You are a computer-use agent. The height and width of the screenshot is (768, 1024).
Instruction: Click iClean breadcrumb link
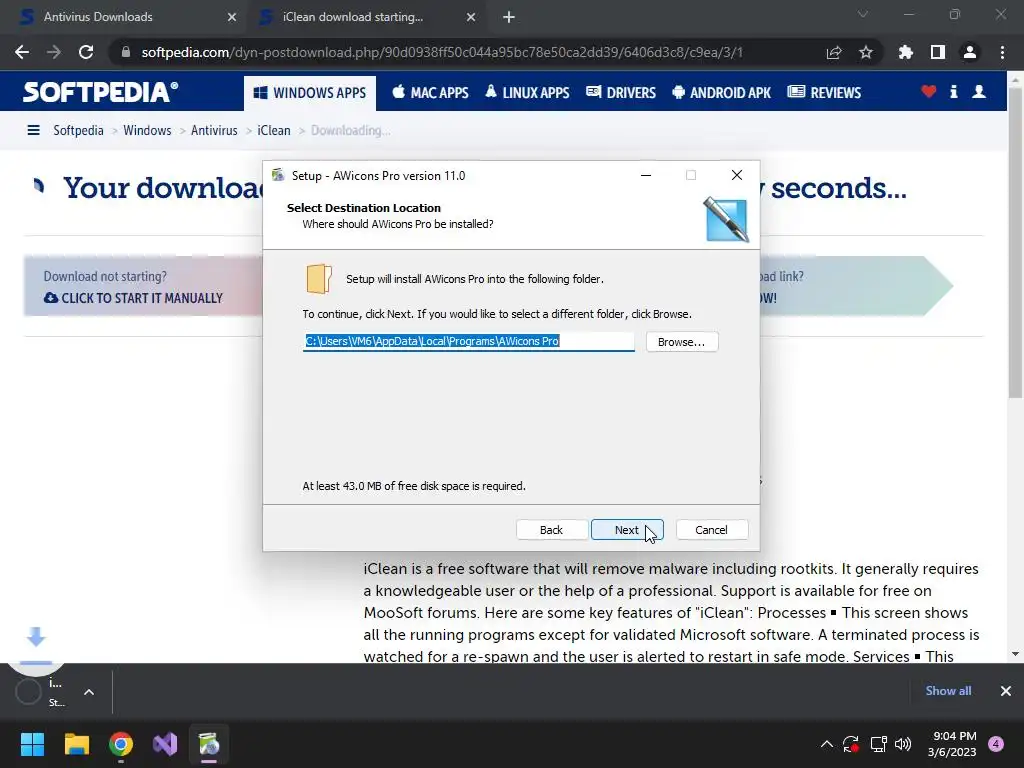point(274,130)
